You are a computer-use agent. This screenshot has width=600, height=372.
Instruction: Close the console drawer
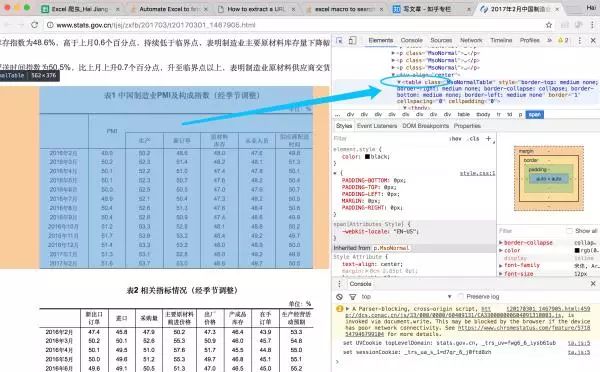[593, 284]
